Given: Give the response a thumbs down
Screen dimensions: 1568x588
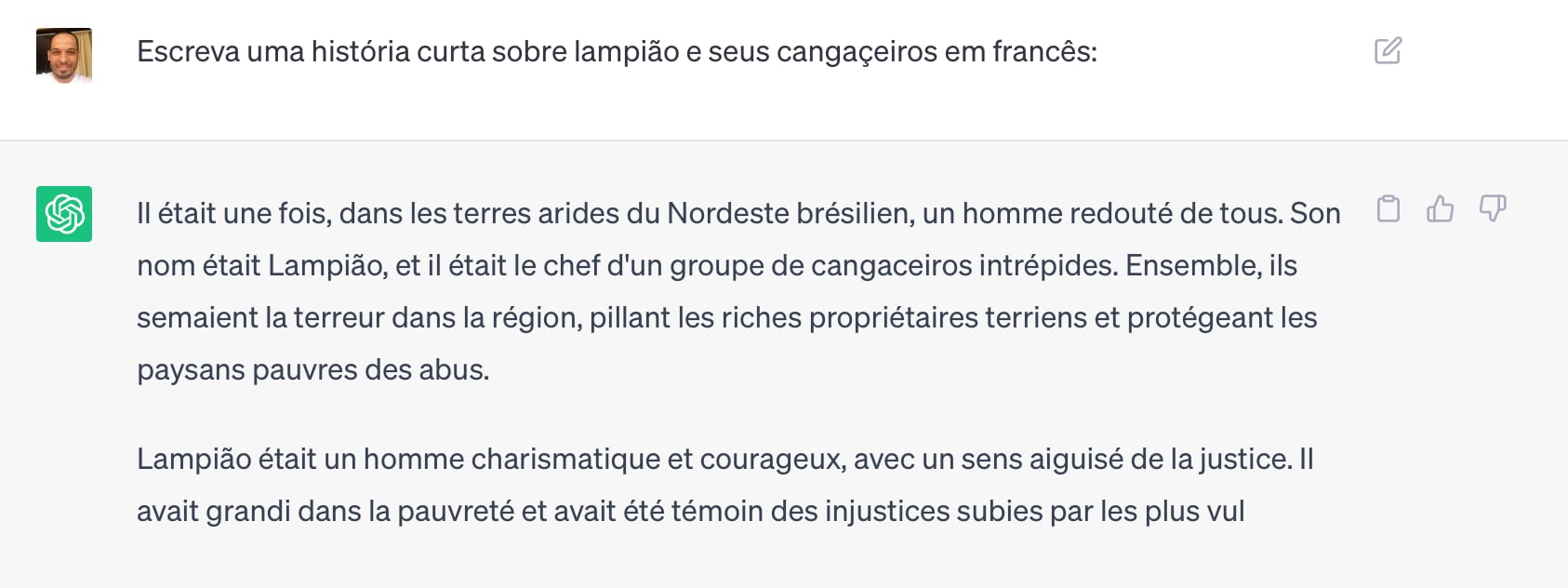Looking at the screenshot, I should click(1493, 208).
